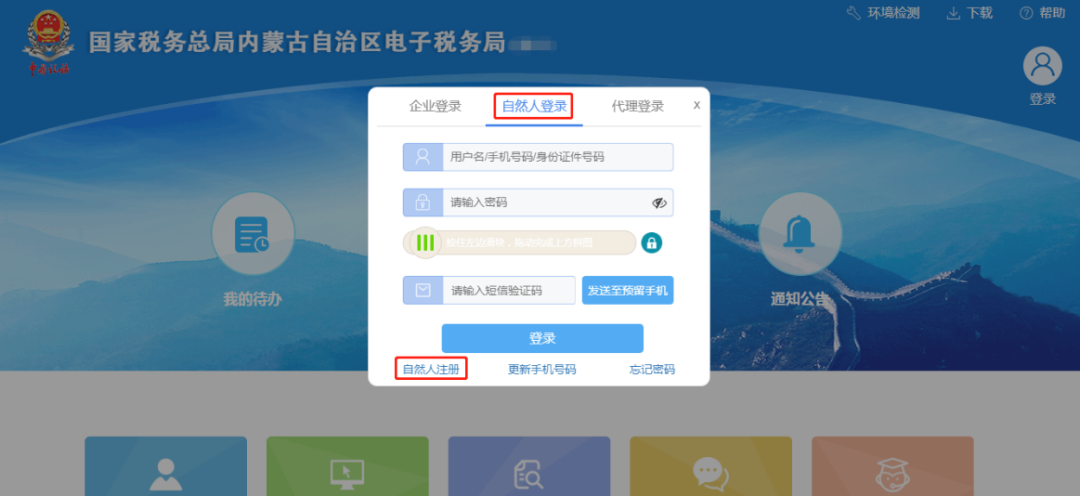Click the blue 登录 button
This screenshot has height=496, width=1080.
pyautogui.click(x=542, y=338)
